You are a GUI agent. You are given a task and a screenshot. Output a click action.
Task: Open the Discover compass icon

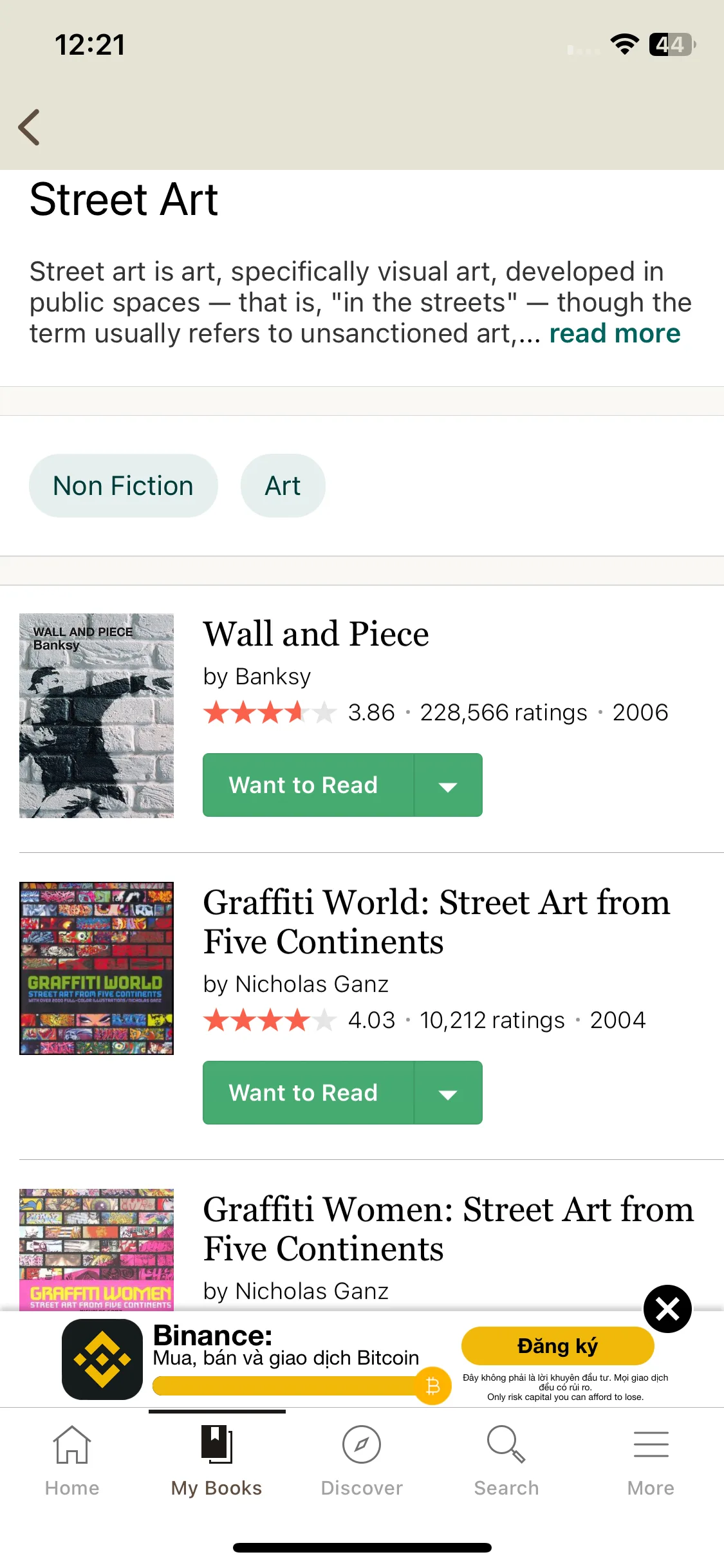(362, 1444)
